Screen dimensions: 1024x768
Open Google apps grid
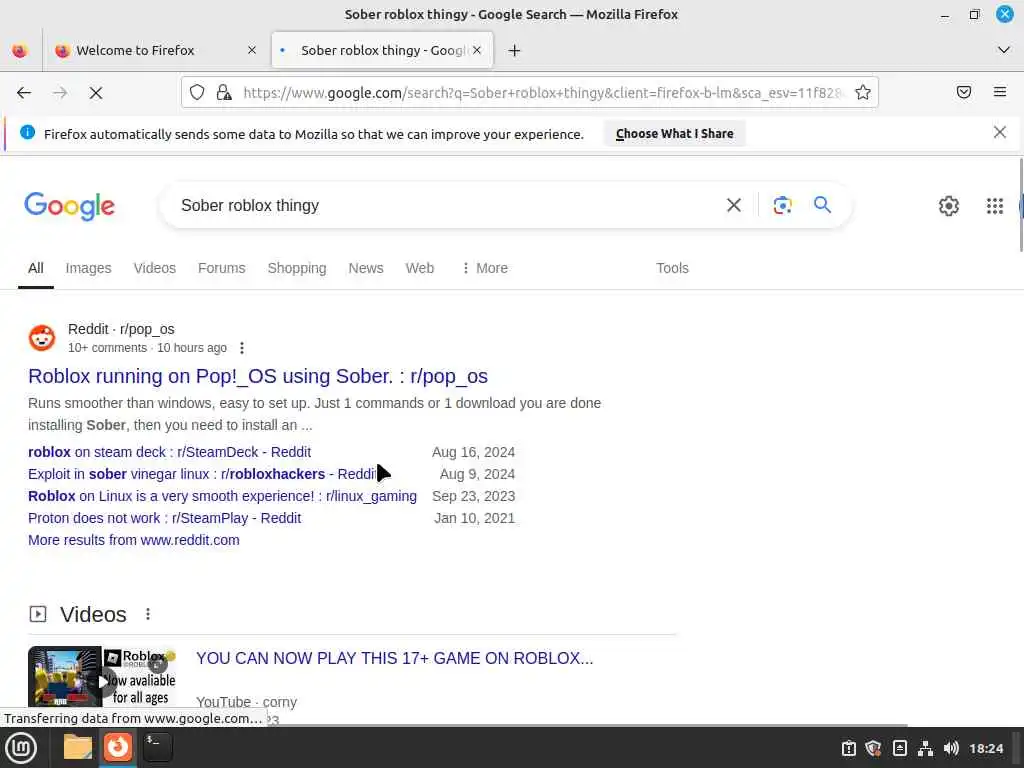[995, 206]
